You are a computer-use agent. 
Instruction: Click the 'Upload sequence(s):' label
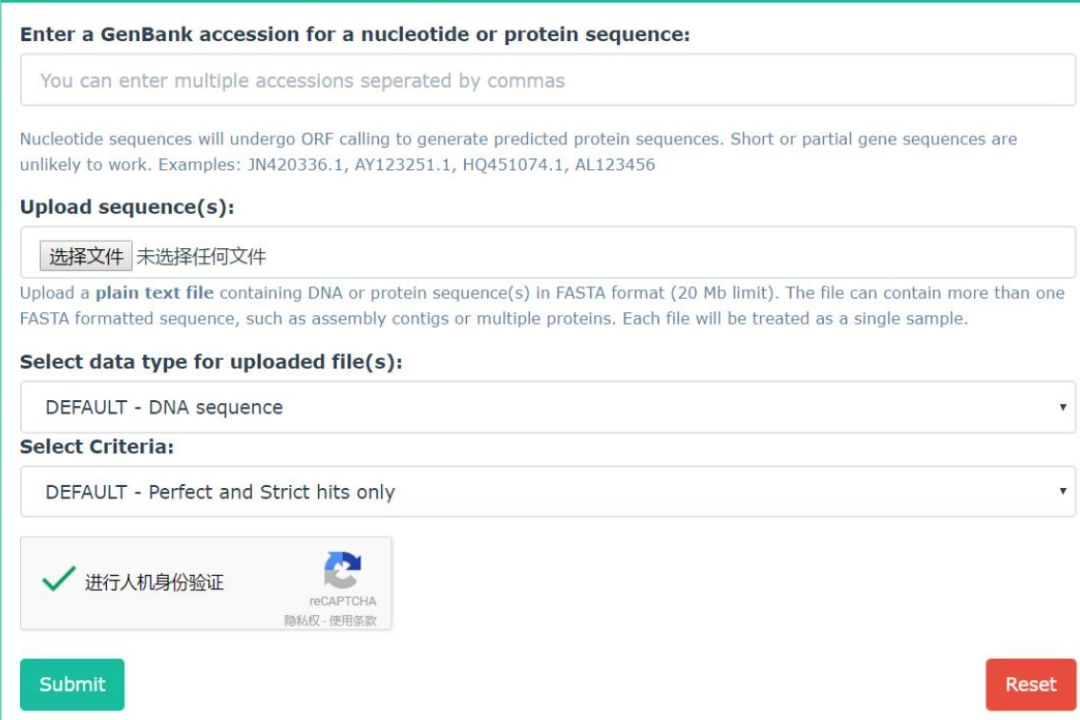coord(127,208)
